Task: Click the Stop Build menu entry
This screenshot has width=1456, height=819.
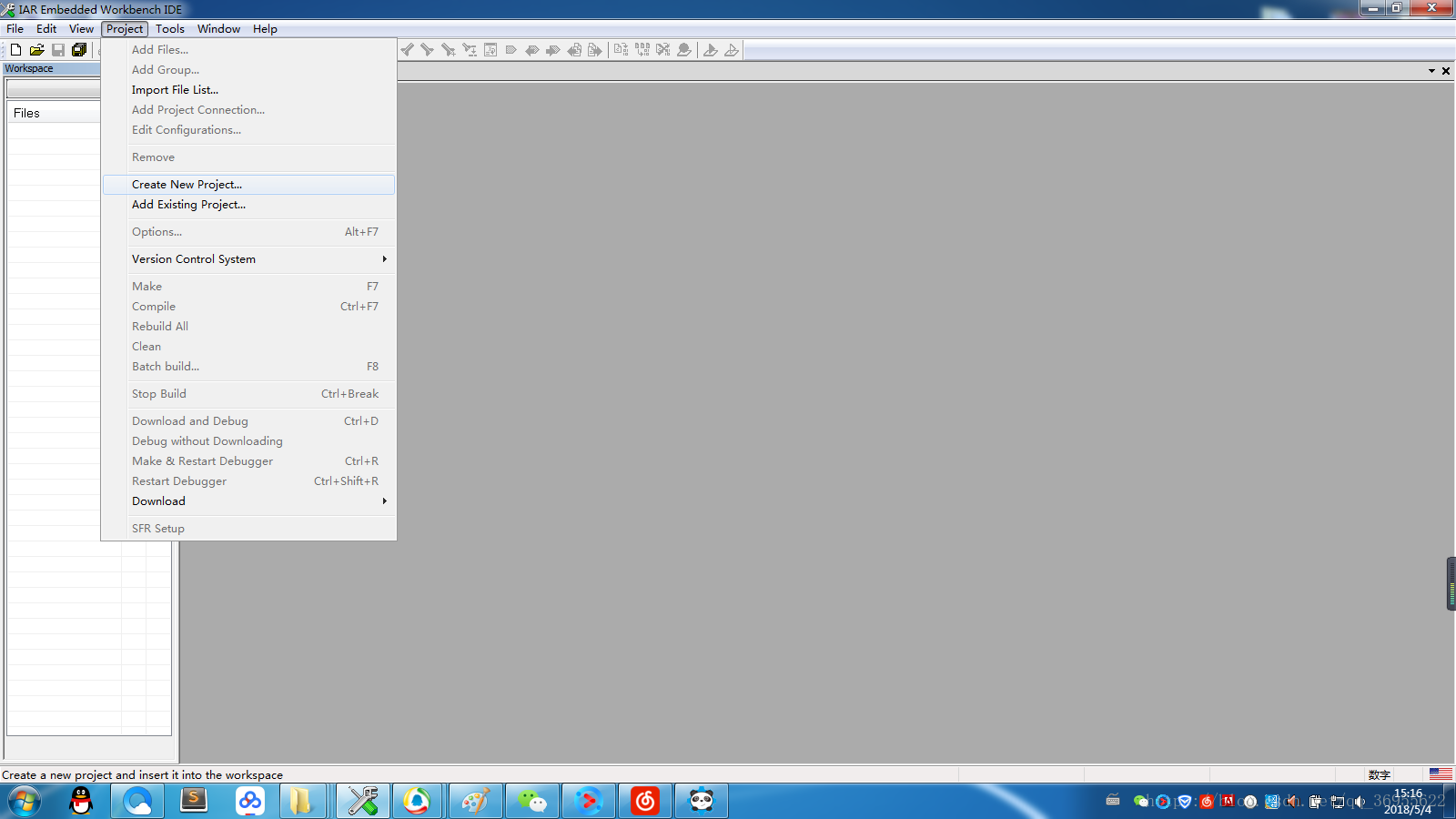Action: pyautogui.click(x=248, y=394)
